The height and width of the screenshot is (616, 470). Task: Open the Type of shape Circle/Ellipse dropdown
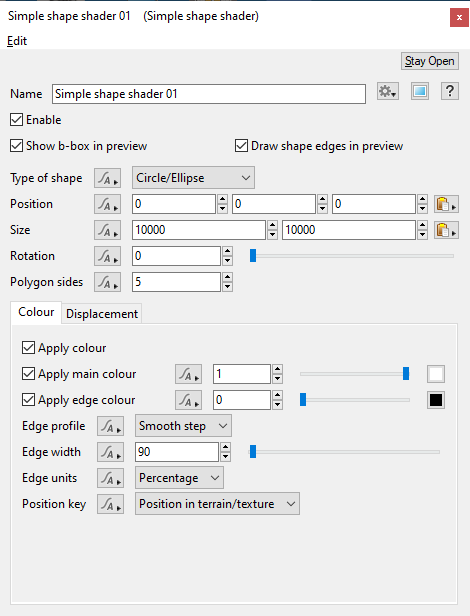pos(193,178)
